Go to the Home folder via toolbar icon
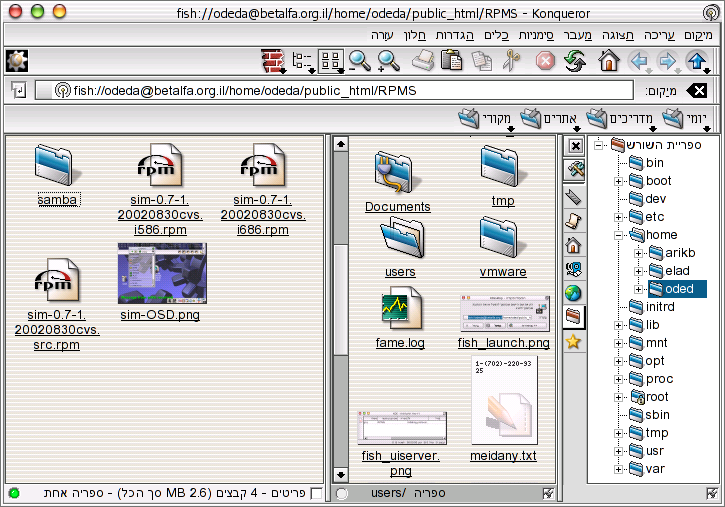This screenshot has height=507, width=725. pos(608,61)
